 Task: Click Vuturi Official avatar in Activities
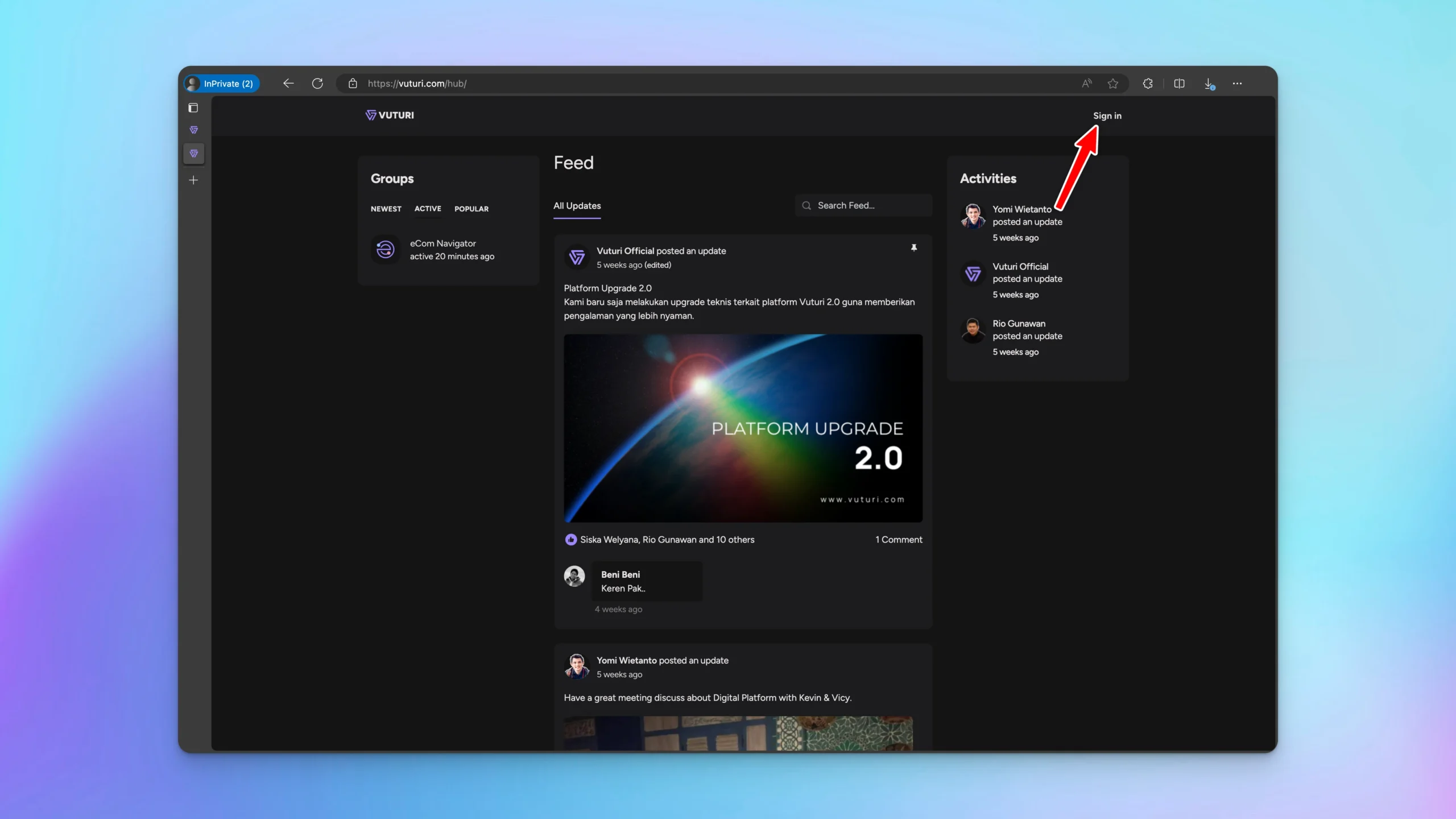tap(973, 274)
